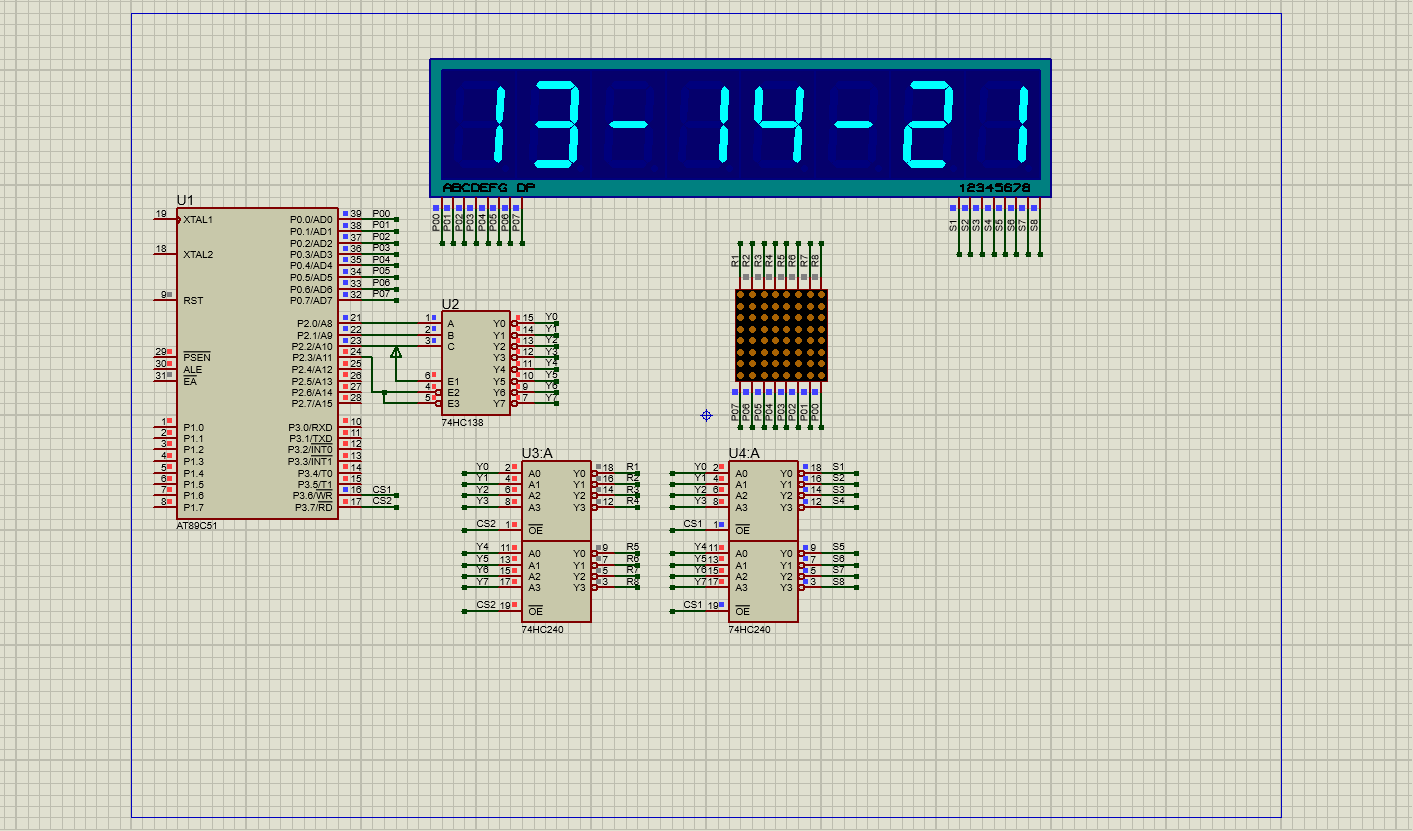
Task: Click the P1.7 pin label on U1
Action: pyautogui.click(x=193, y=507)
